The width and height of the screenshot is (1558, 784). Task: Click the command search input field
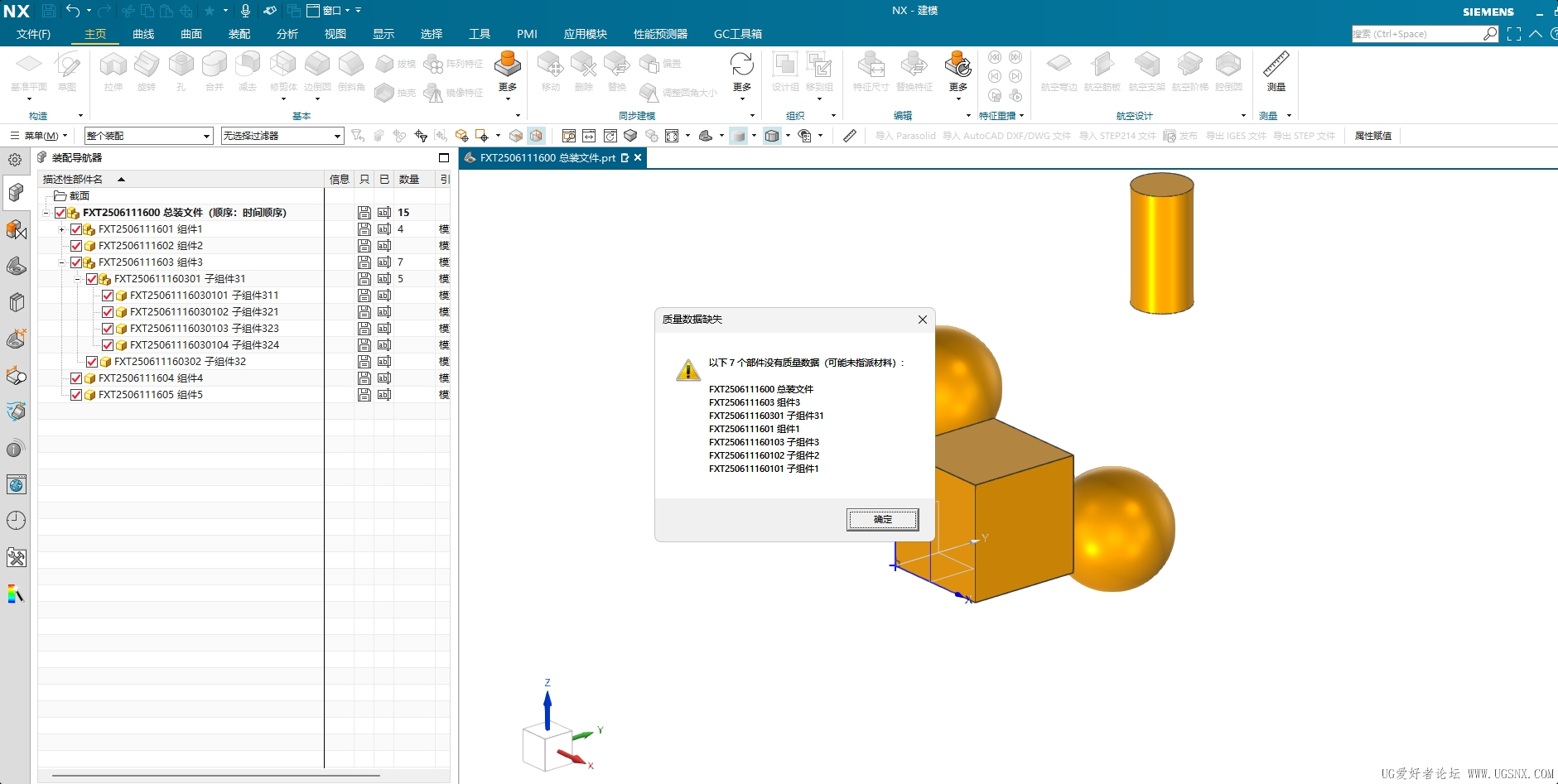tap(1416, 34)
